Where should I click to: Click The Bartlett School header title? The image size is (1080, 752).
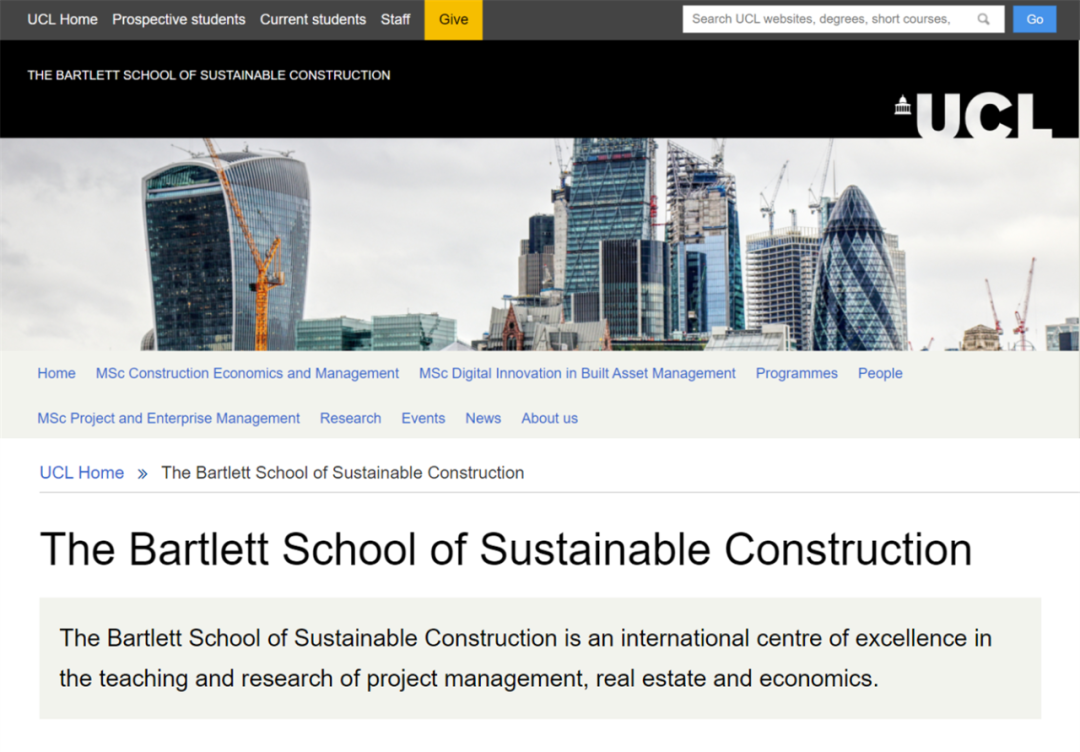[x=209, y=75]
